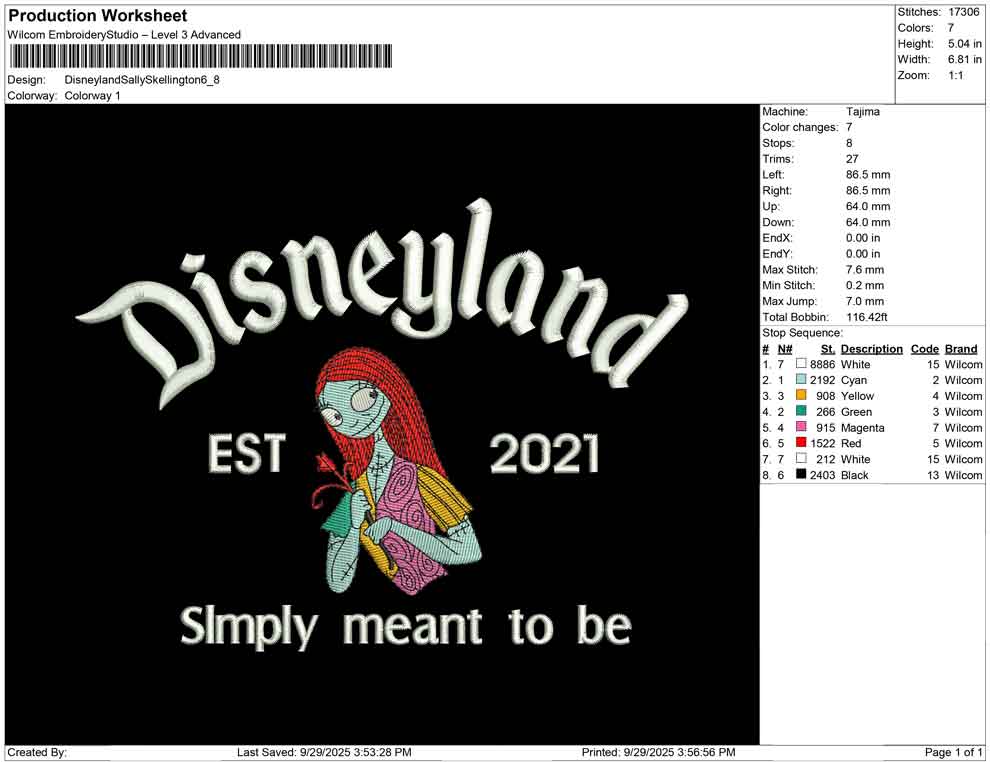Click the Description column header

[x=871, y=349]
